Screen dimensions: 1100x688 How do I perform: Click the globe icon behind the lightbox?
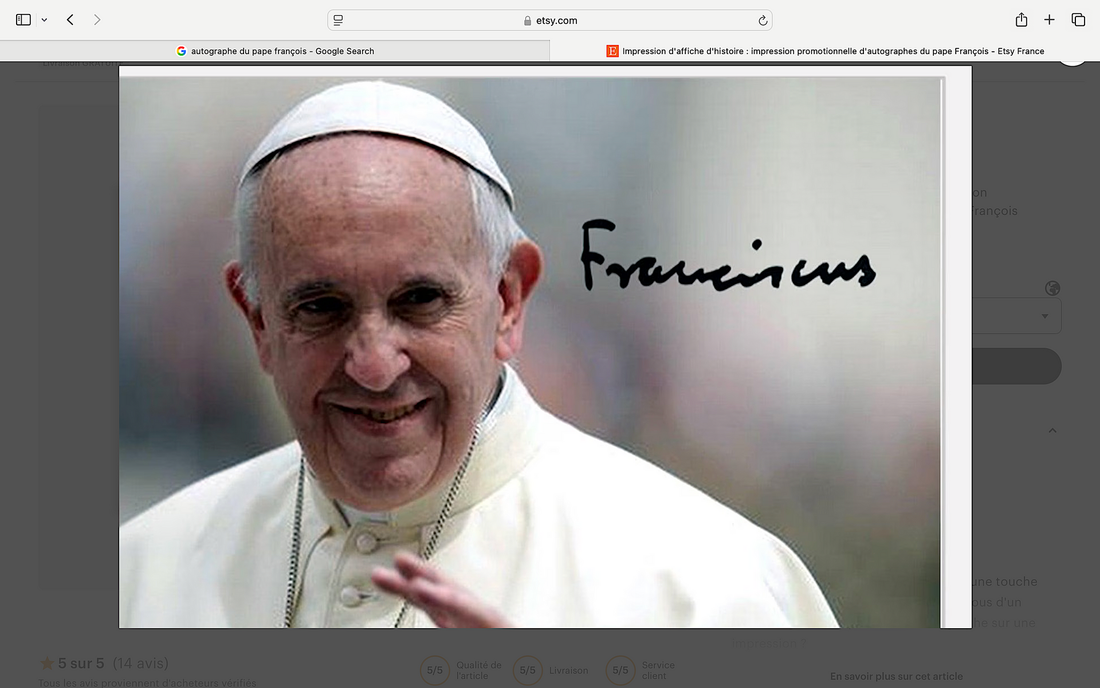pos(1052,288)
